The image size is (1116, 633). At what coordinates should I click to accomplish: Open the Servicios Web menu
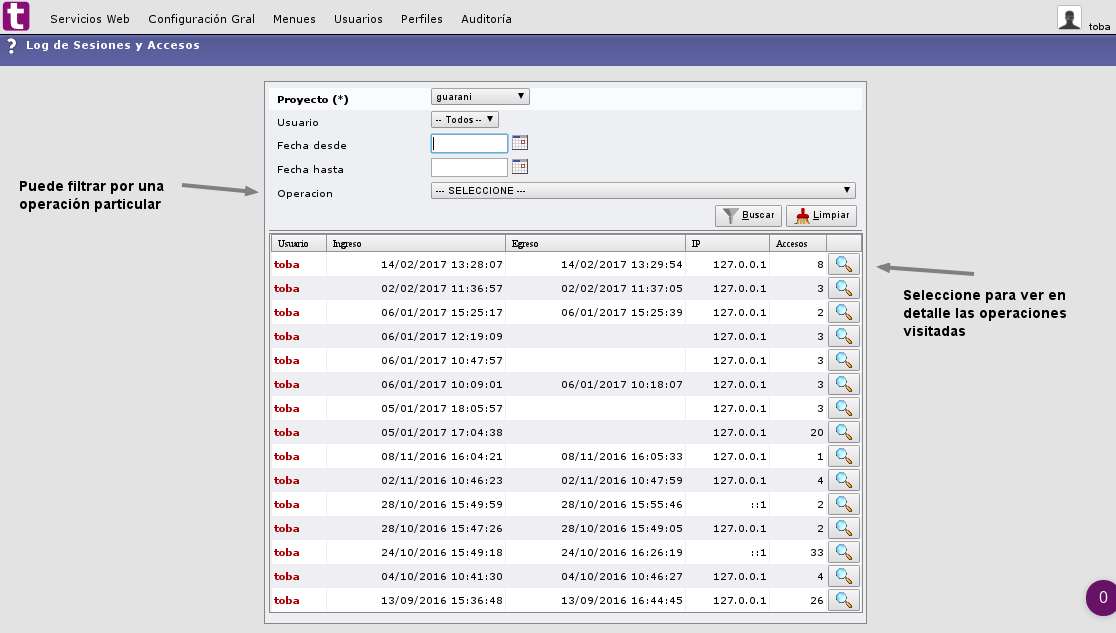click(90, 19)
